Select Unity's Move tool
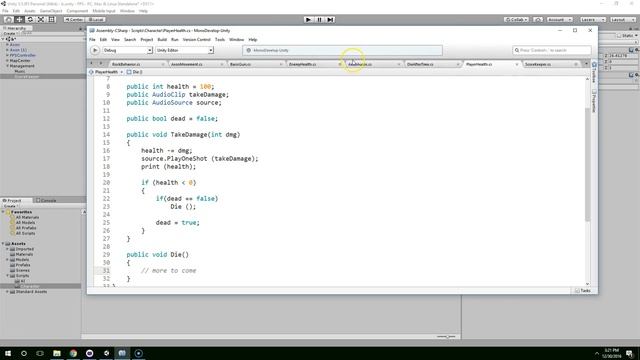Screen dimensions: 640x360 [19, 20]
